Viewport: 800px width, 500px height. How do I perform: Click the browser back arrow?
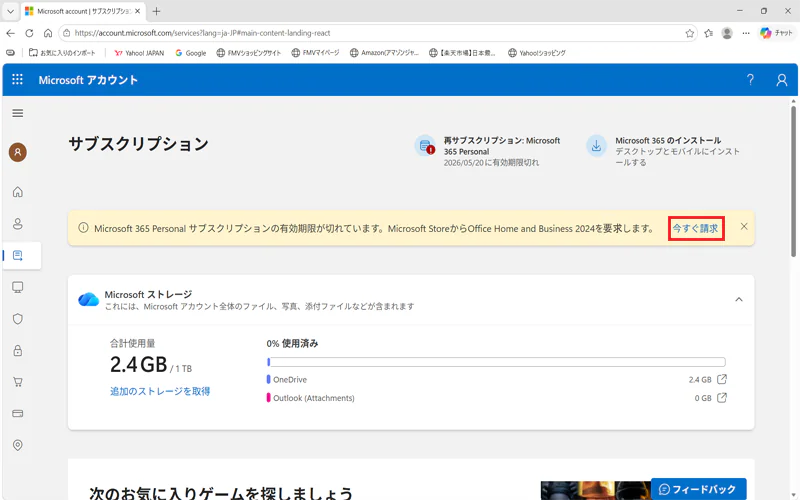pyautogui.click(x=11, y=33)
